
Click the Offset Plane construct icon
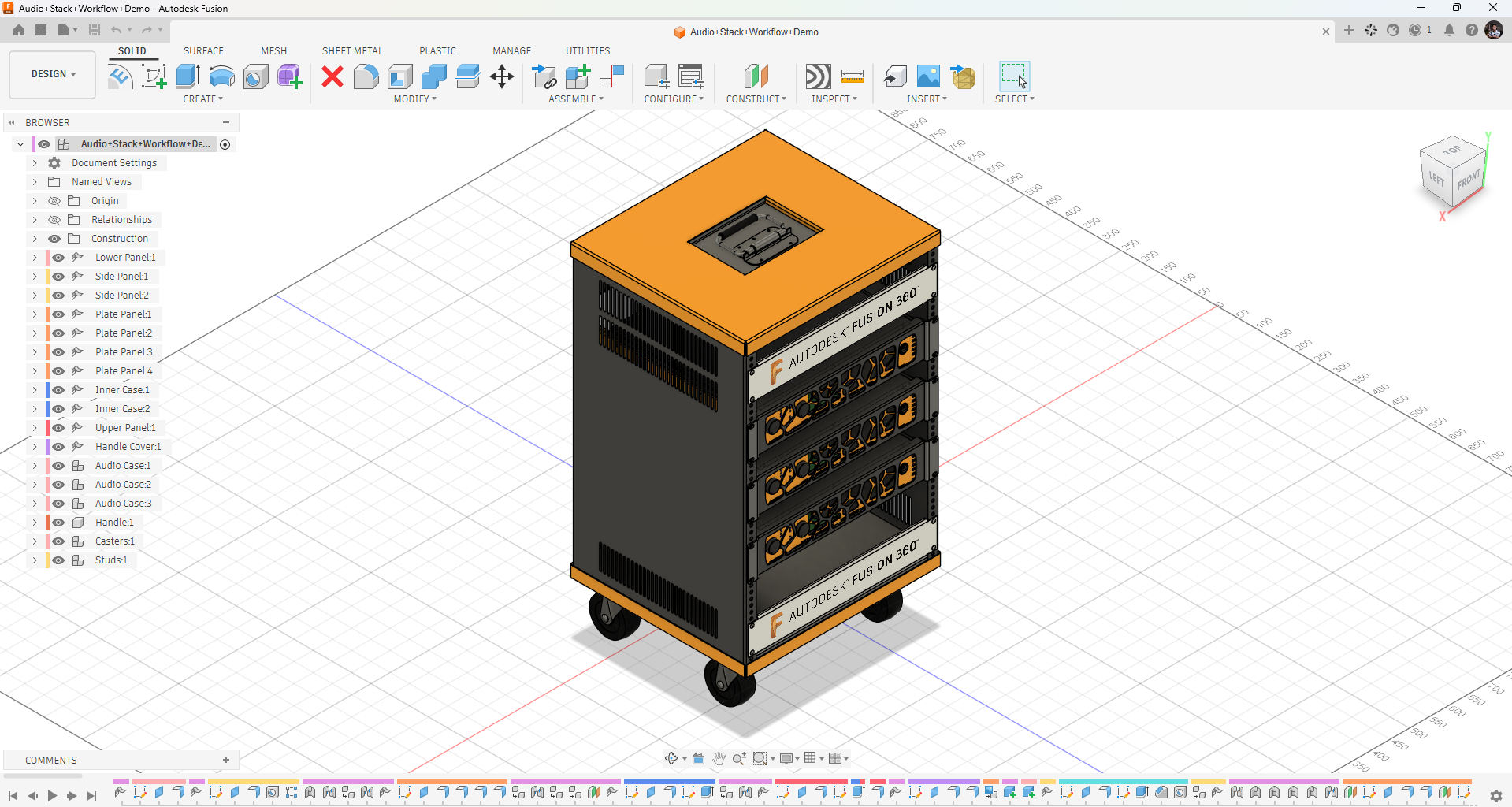(756, 76)
